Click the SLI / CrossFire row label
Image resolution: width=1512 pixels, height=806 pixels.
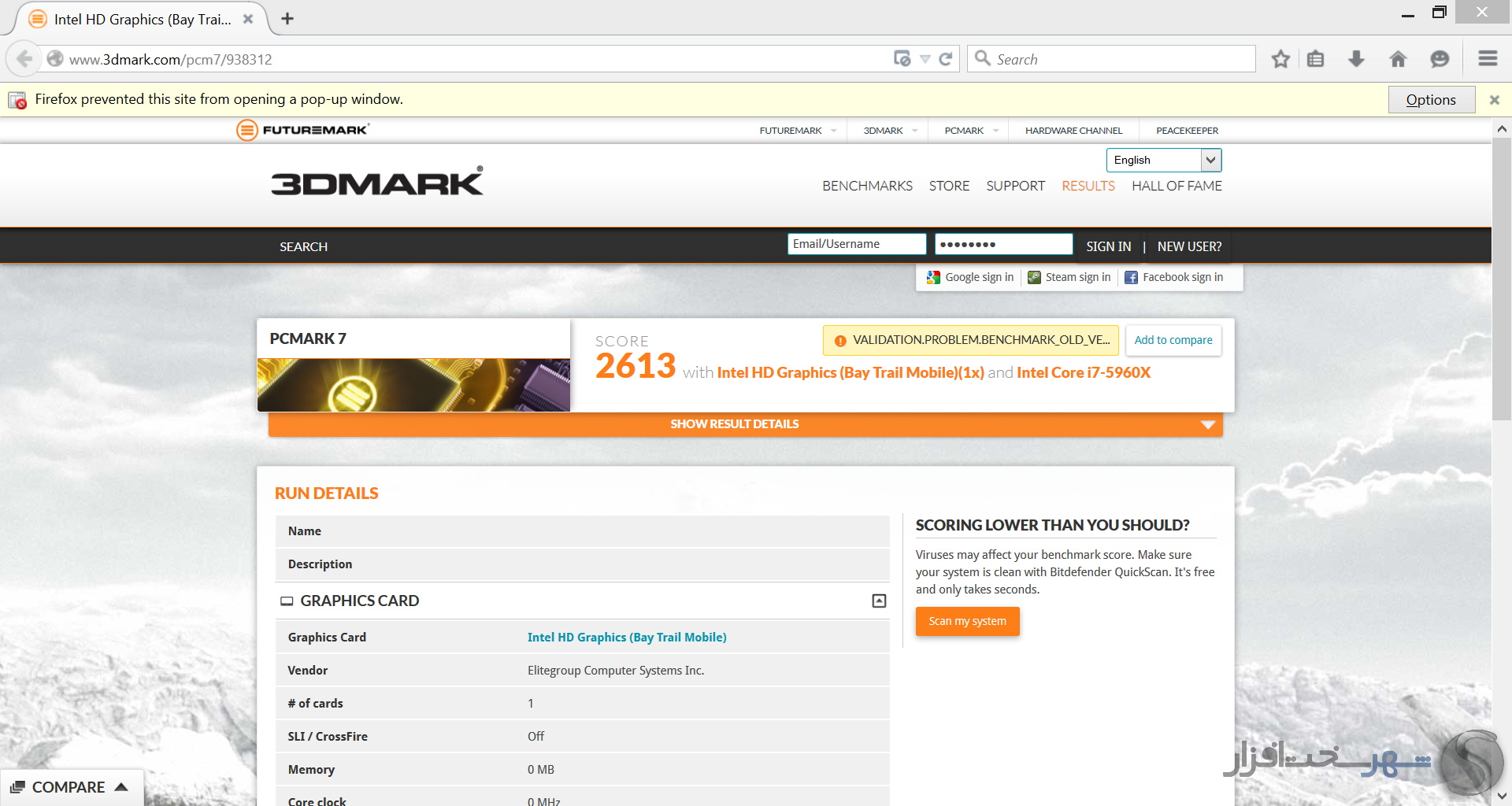(328, 737)
